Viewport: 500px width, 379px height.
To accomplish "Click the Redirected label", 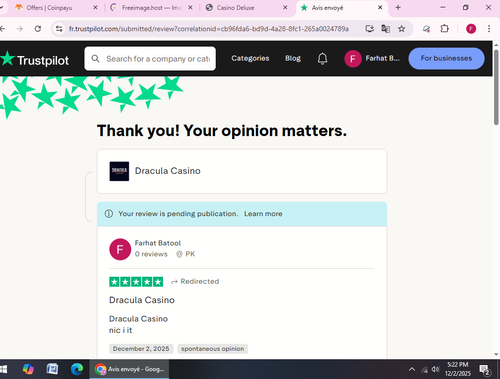I will pyautogui.click(x=195, y=281).
